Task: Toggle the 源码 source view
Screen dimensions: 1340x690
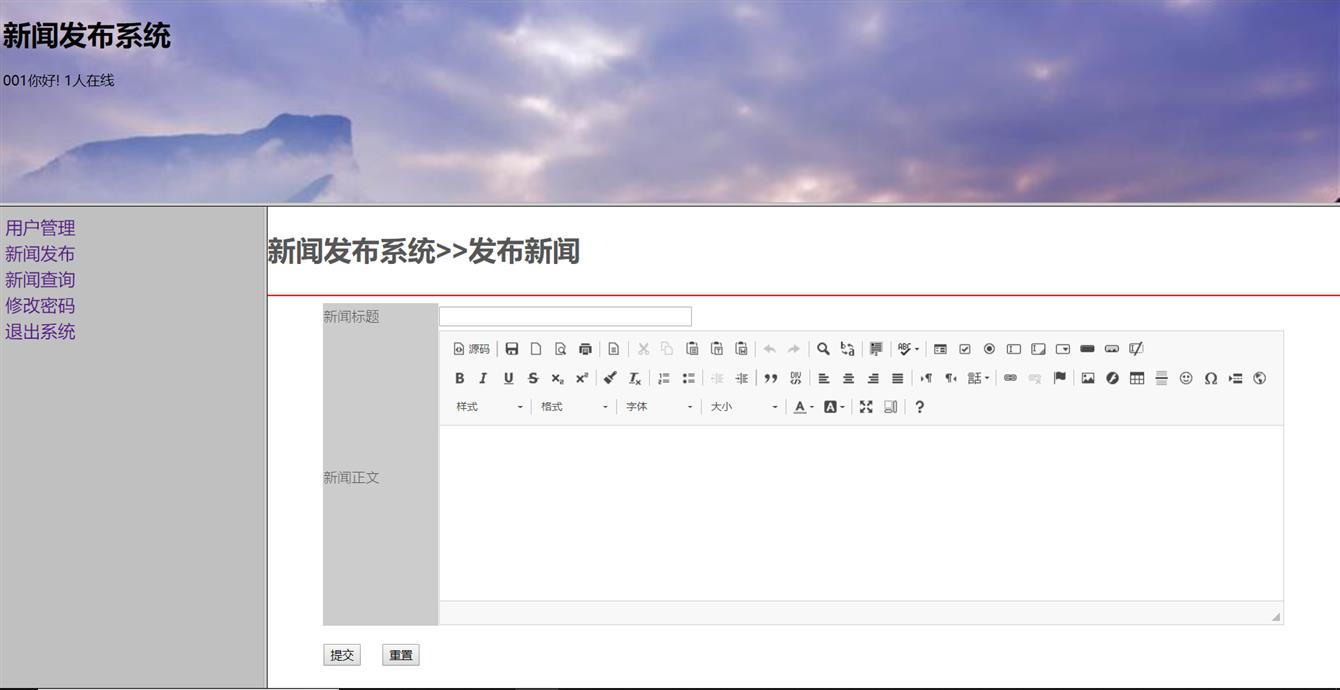Action: coord(471,349)
